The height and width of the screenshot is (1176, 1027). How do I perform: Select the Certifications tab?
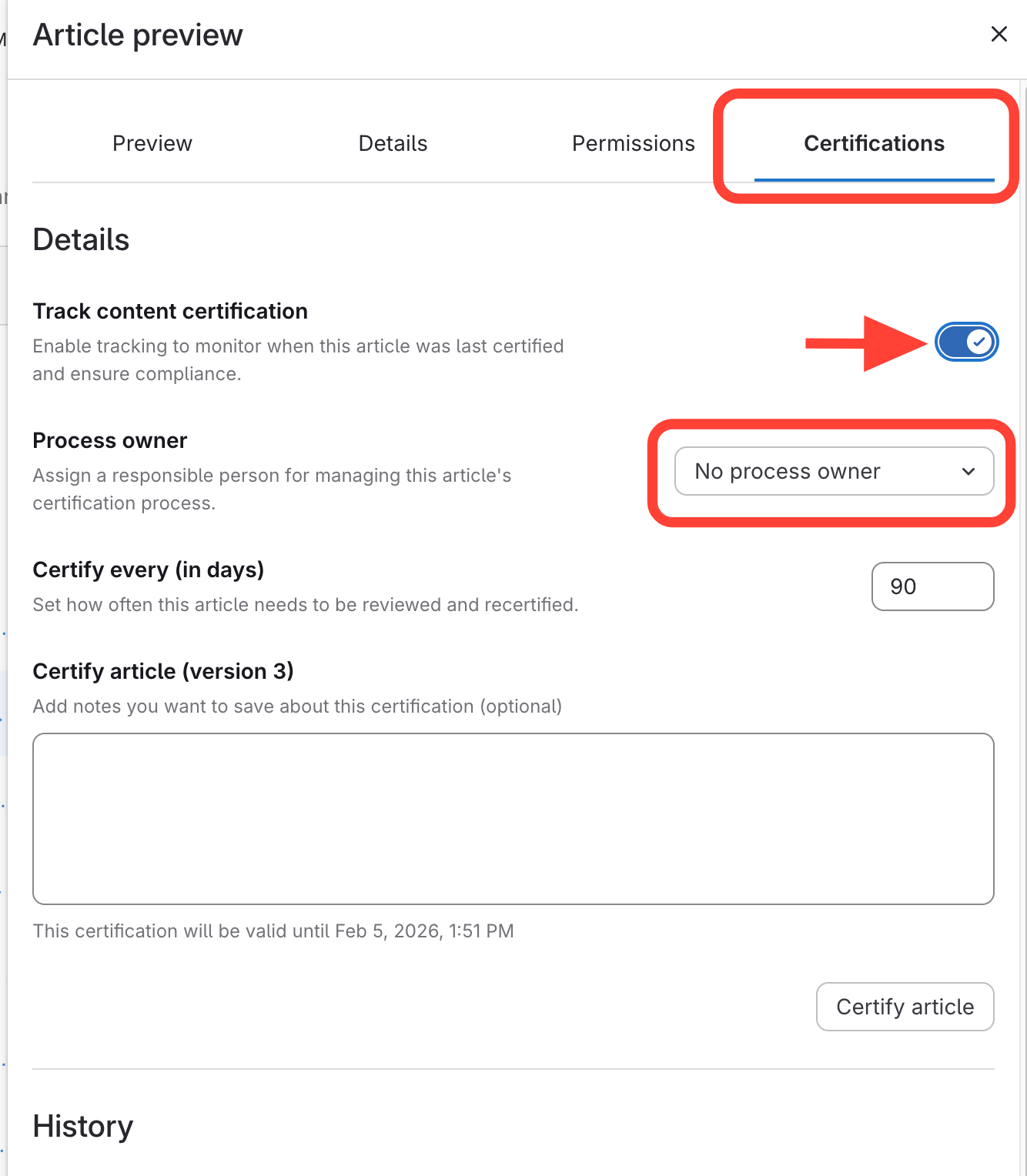pyautogui.click(x=874, y=144)
